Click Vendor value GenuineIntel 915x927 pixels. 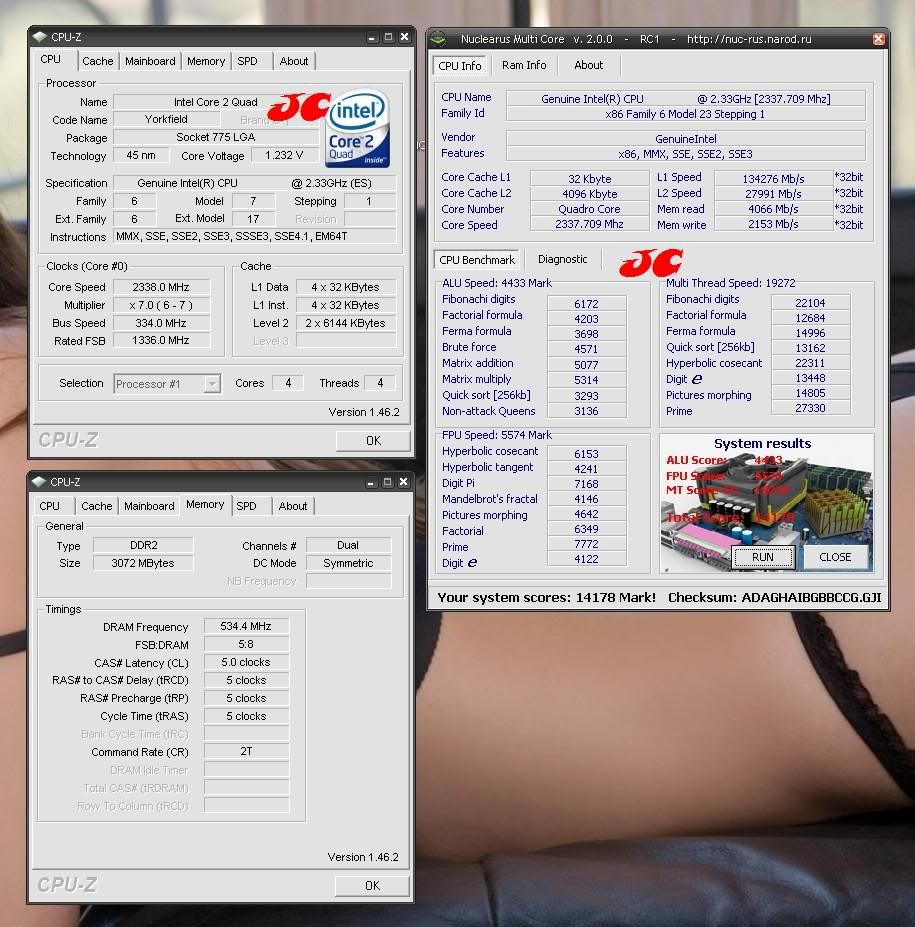(x=686, y=139)
